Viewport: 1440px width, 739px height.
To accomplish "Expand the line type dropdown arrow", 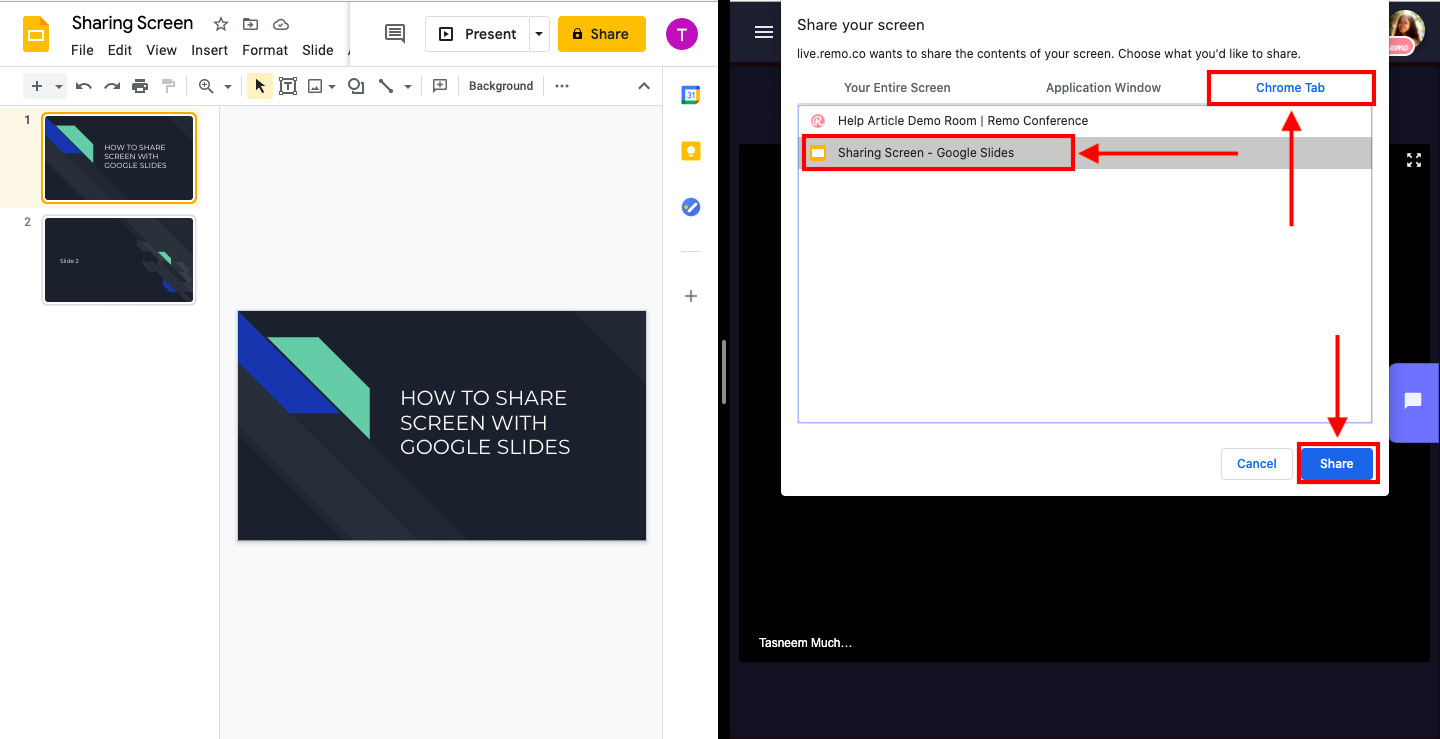I will 408,87.
